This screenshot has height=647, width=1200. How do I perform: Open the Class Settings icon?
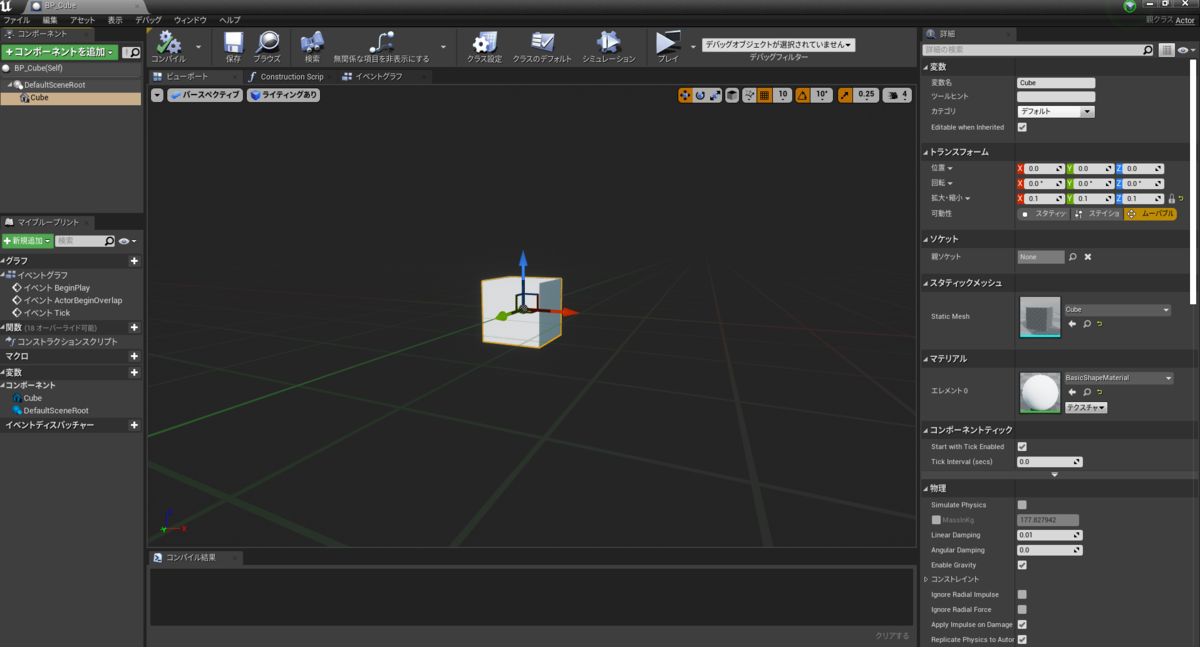(484, 44)
